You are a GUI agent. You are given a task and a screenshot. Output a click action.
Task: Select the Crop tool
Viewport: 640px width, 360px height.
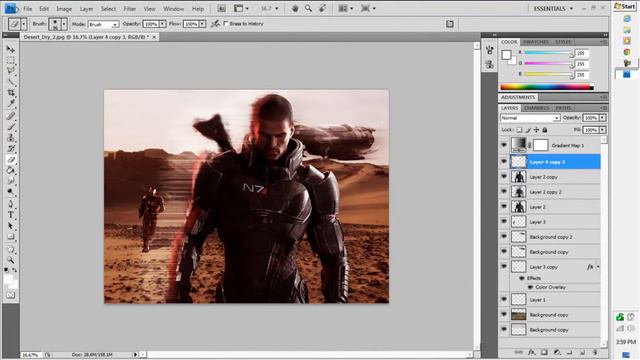click(x=11, y=93)
